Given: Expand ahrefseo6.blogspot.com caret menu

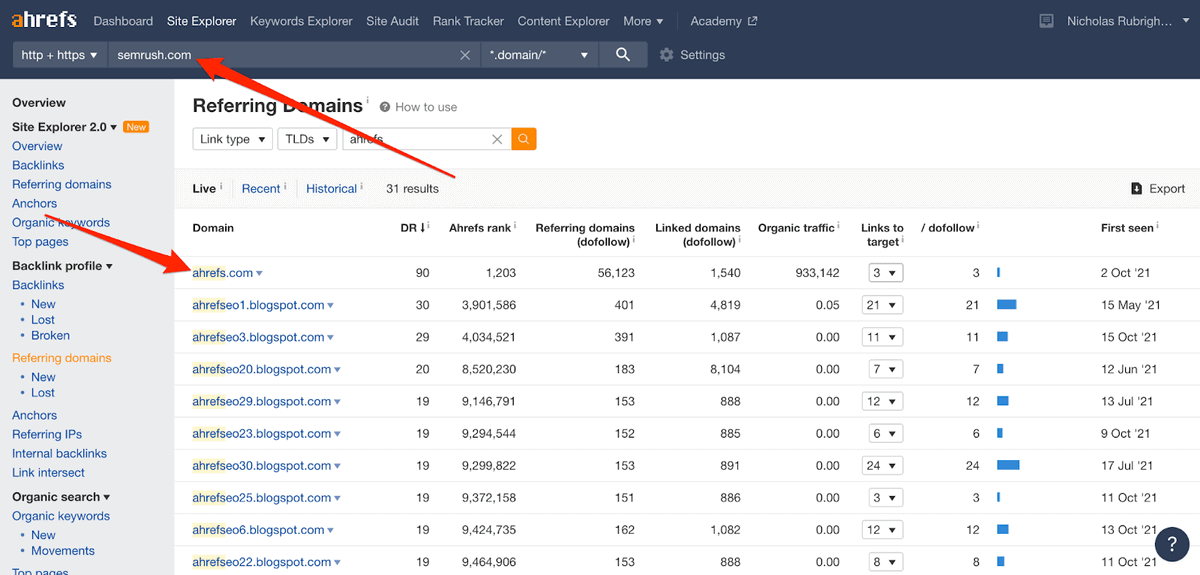Looking at the screenshot, I should 331,530.
